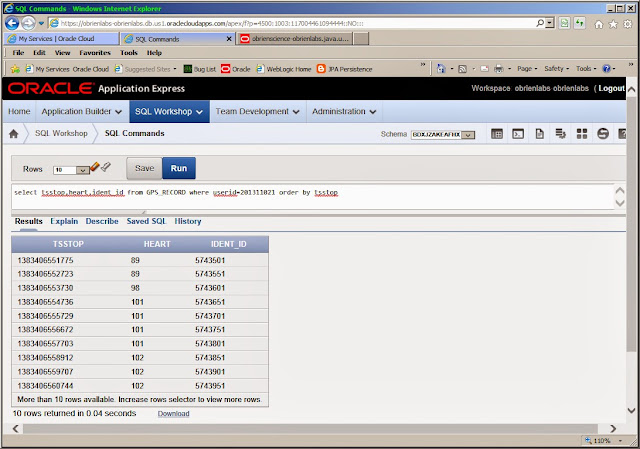Click the Add to Favorites bar star icon
The height and width of the screenshot is (449, 640).
point(15,69)
